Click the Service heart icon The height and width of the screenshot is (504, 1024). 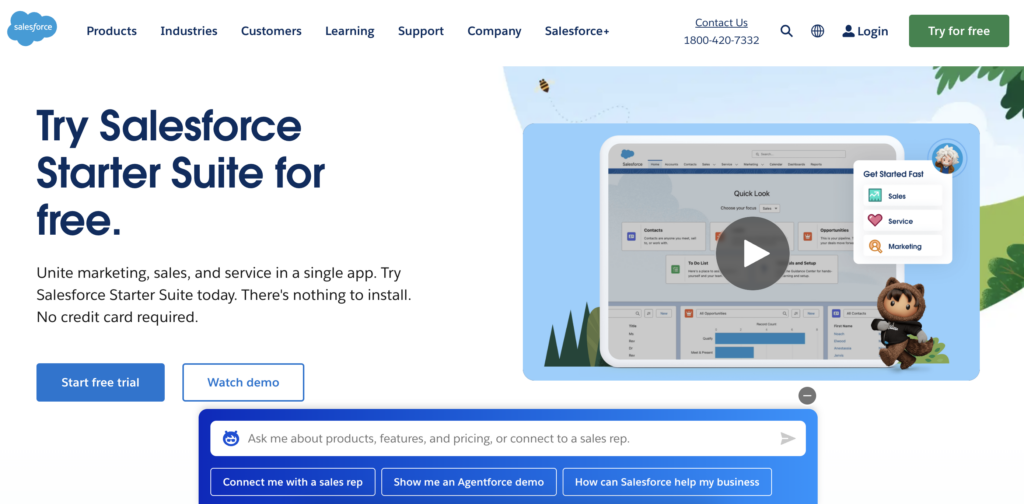pos(875,221)
